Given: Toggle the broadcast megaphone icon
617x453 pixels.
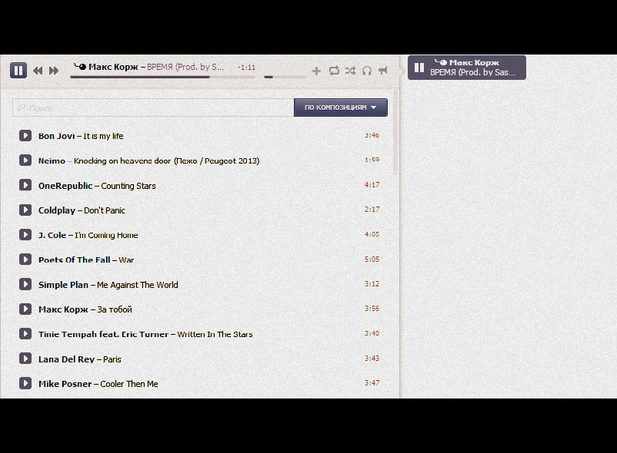Looking at the screenshot, I should click(x=383, y=70).
